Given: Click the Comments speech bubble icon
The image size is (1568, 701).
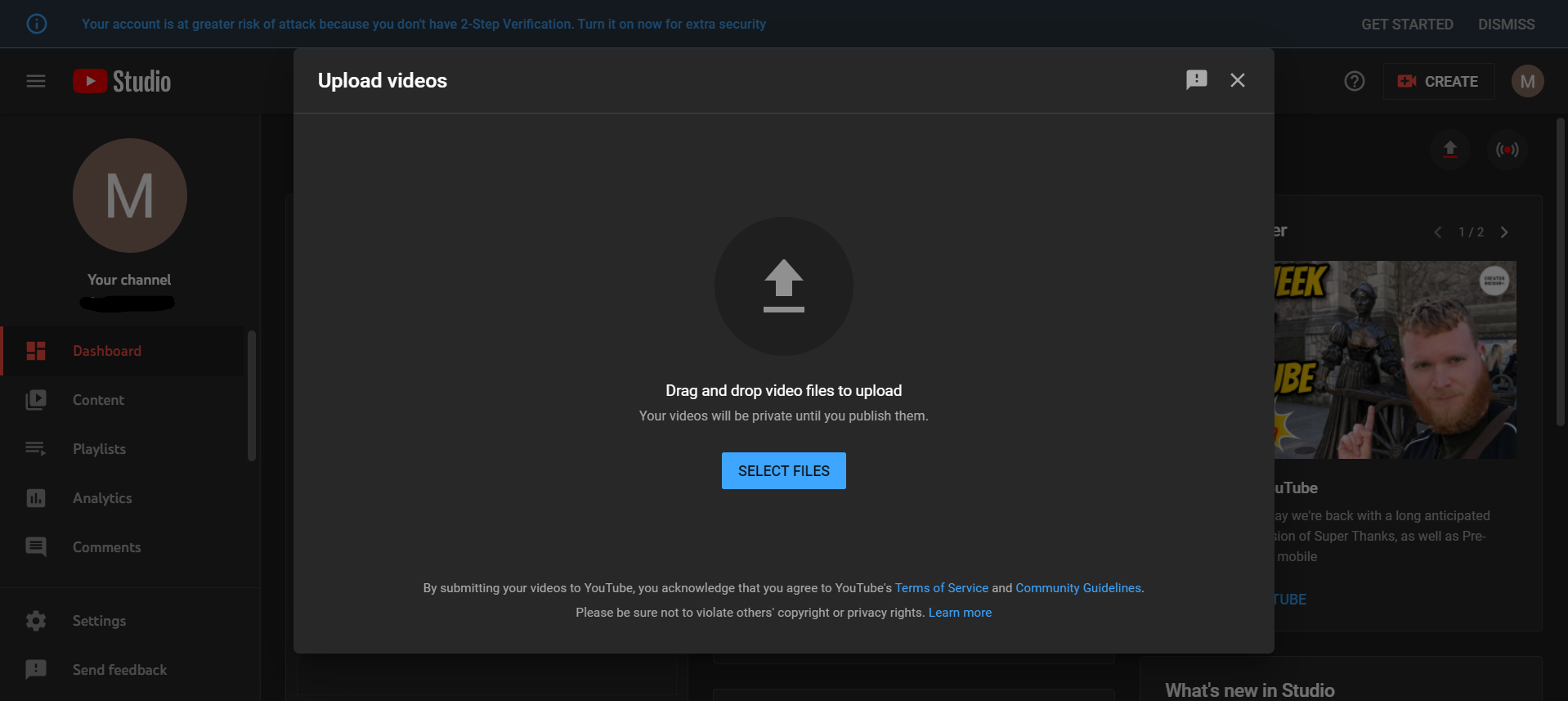Looking at the screenshot, I should (36, 547).
